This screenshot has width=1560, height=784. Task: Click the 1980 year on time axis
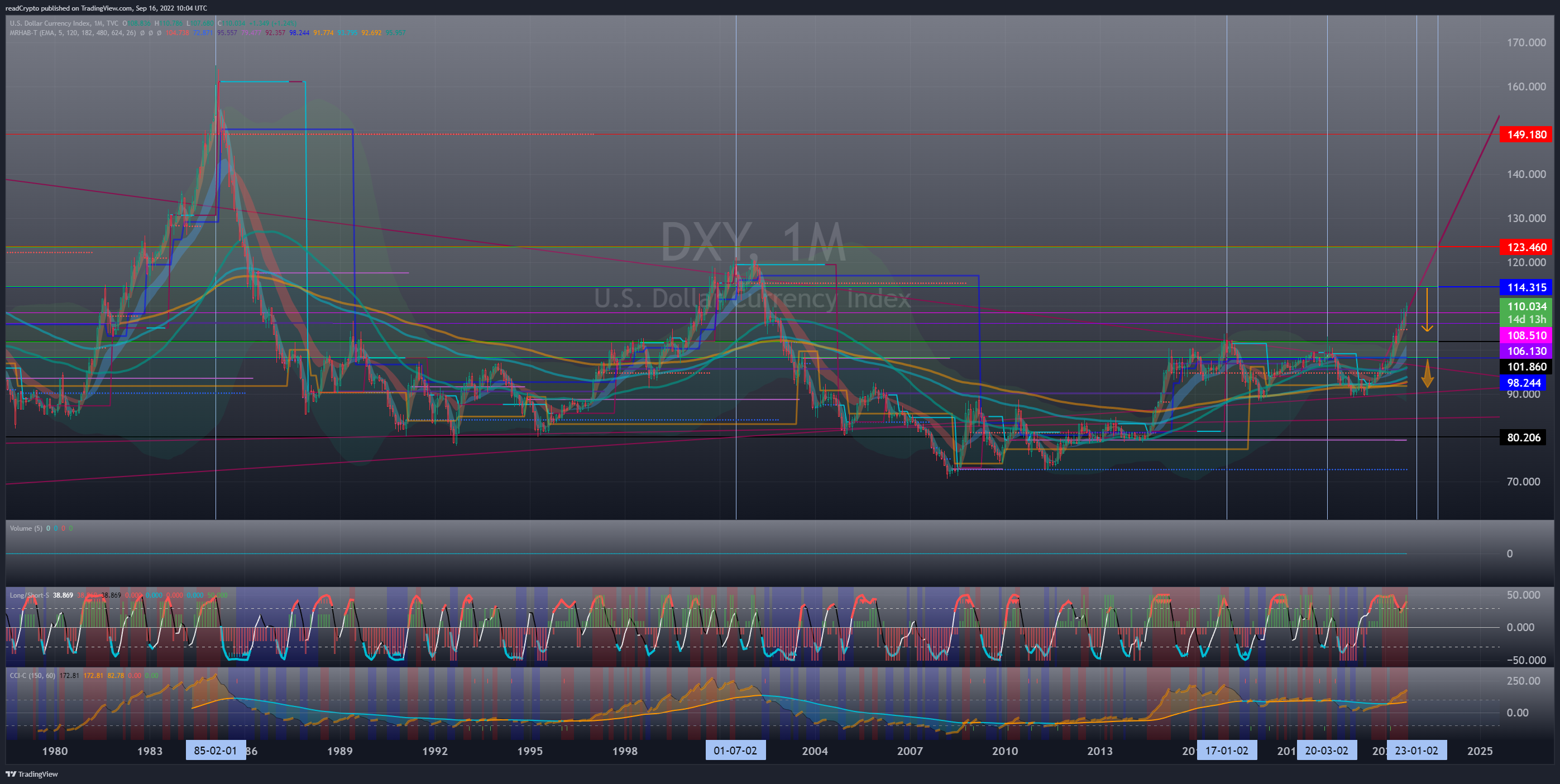pyautogui.click(x=55, y=751)
